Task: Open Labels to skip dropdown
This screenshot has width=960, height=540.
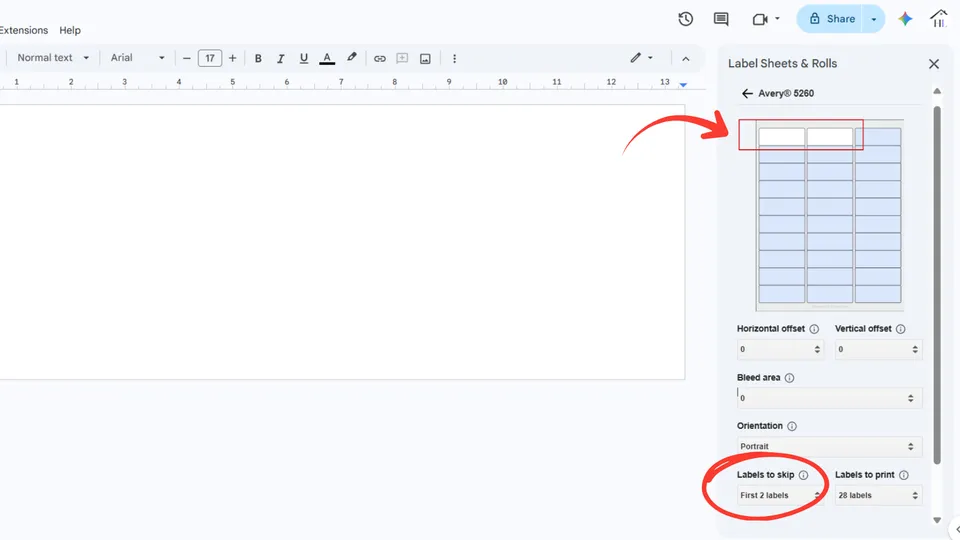Action: [x=780, y=495]
